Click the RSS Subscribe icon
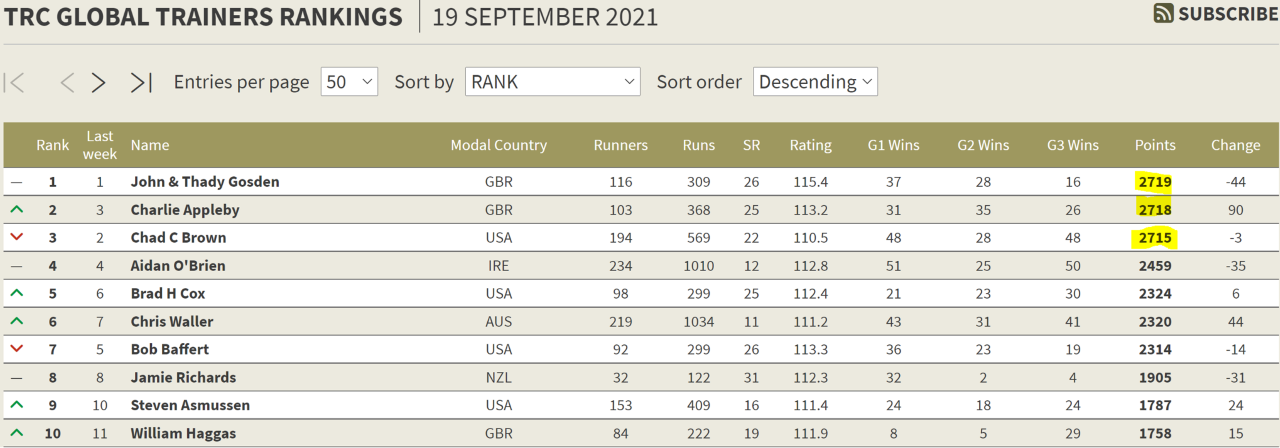 click(1163, 13)
